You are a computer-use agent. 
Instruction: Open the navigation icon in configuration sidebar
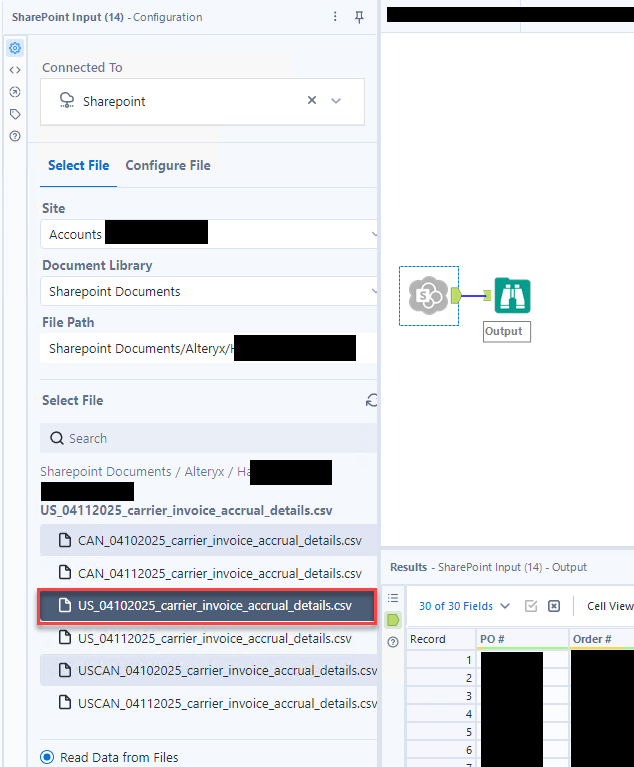click(15, 92)
